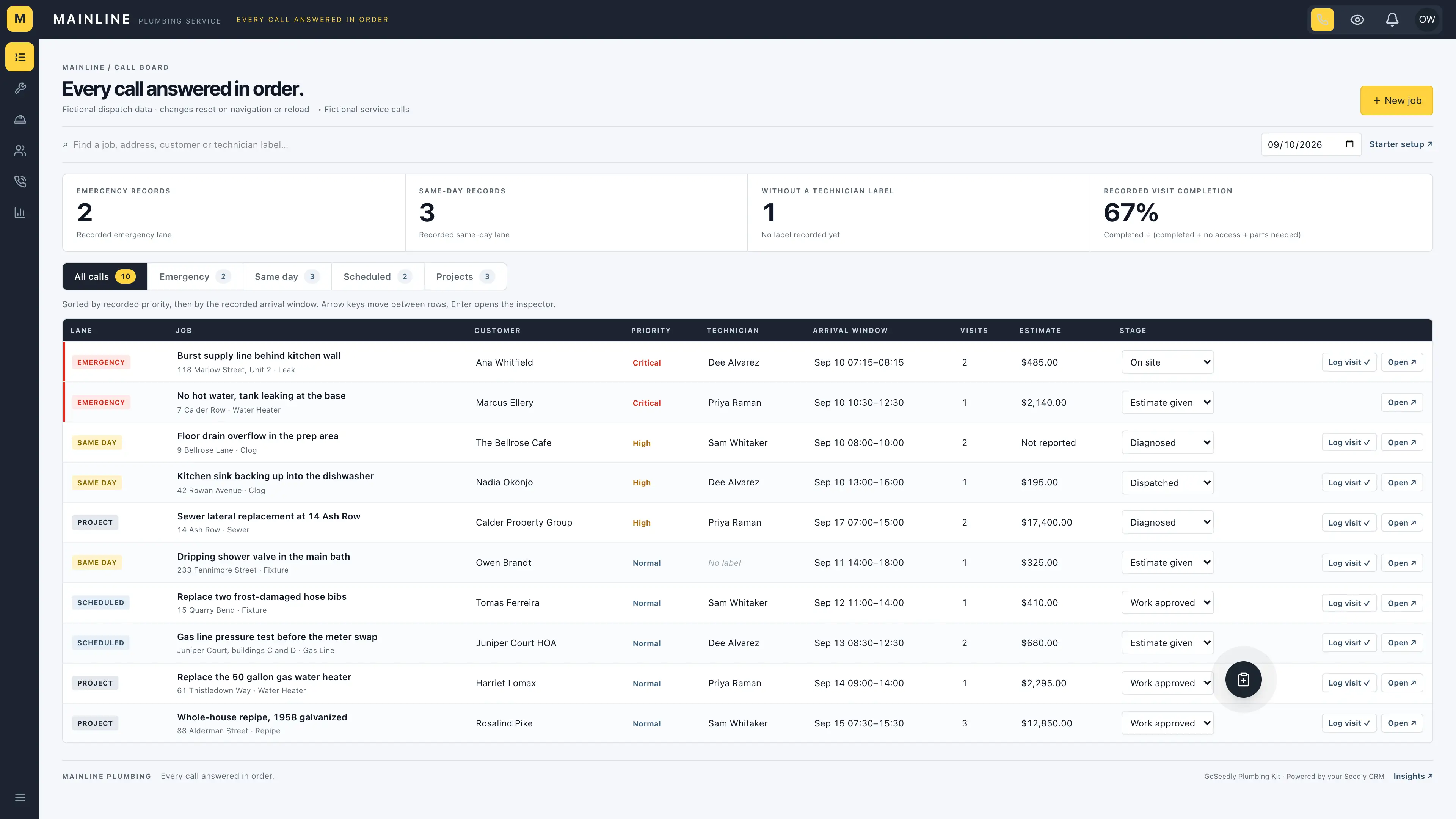
Task: Open the phone calls sidebar icon
Action: click(20, 182)
